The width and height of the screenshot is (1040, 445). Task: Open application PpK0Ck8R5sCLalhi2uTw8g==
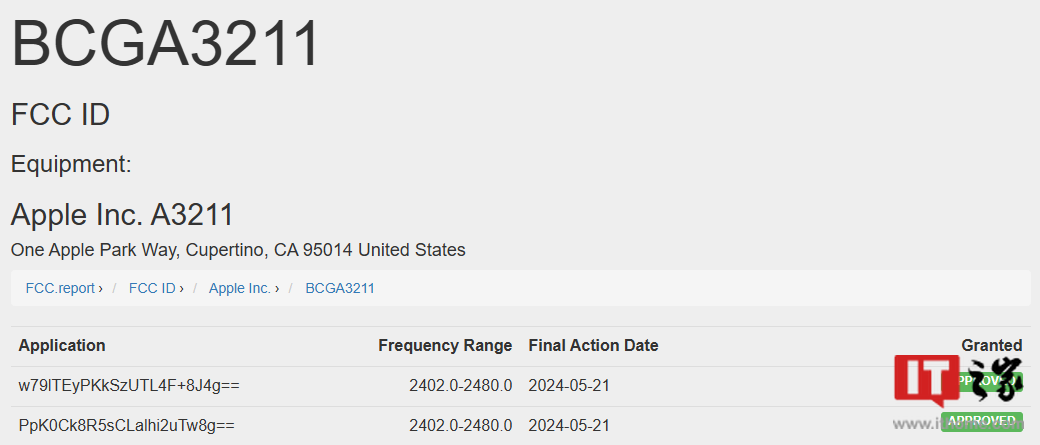click(126, 425)
